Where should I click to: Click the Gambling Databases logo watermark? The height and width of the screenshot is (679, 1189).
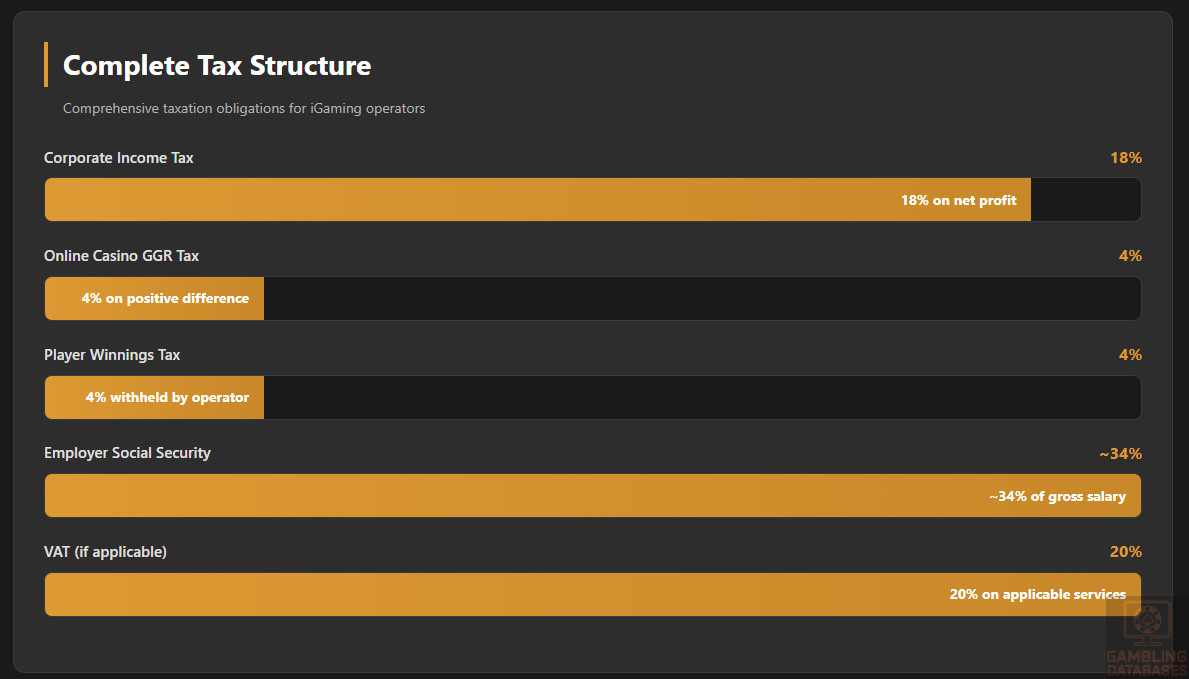pos(1146,637)
